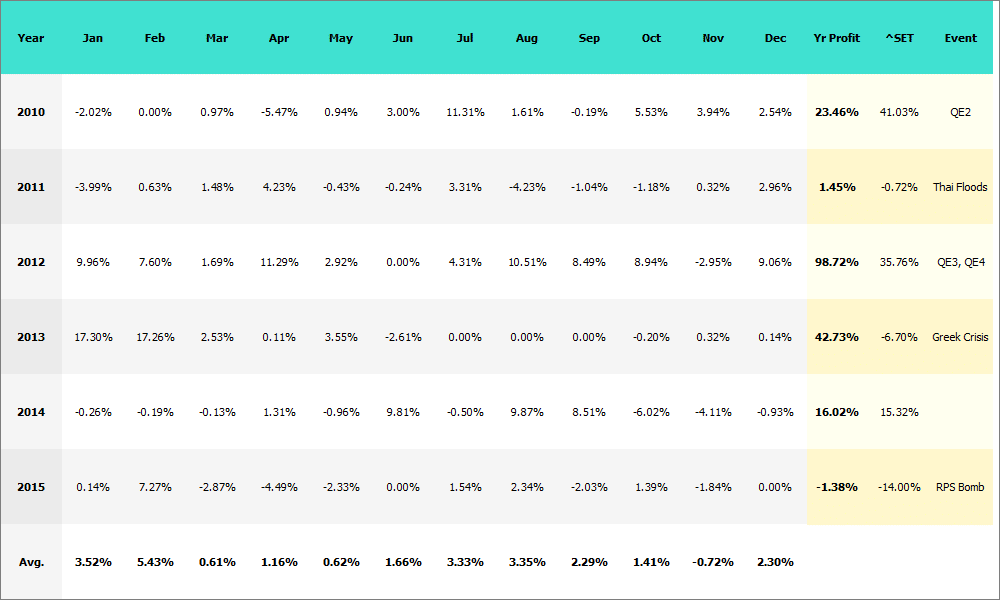This screenshot has width=1000, height=600.
Task: Click the 9.87% cell for August 2014
Action: click(x=527, y=412)
